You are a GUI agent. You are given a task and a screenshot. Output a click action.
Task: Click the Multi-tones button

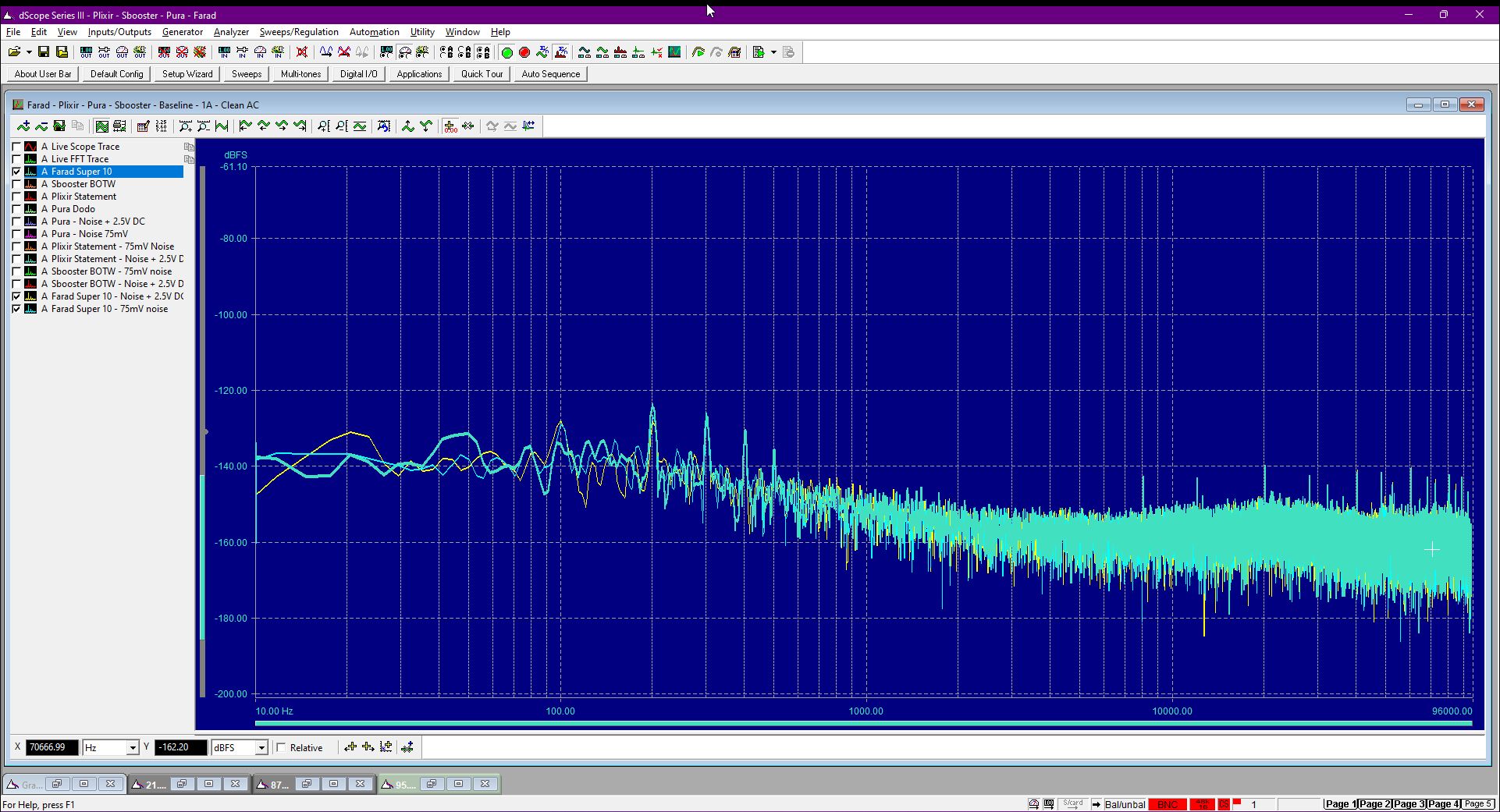301,74
